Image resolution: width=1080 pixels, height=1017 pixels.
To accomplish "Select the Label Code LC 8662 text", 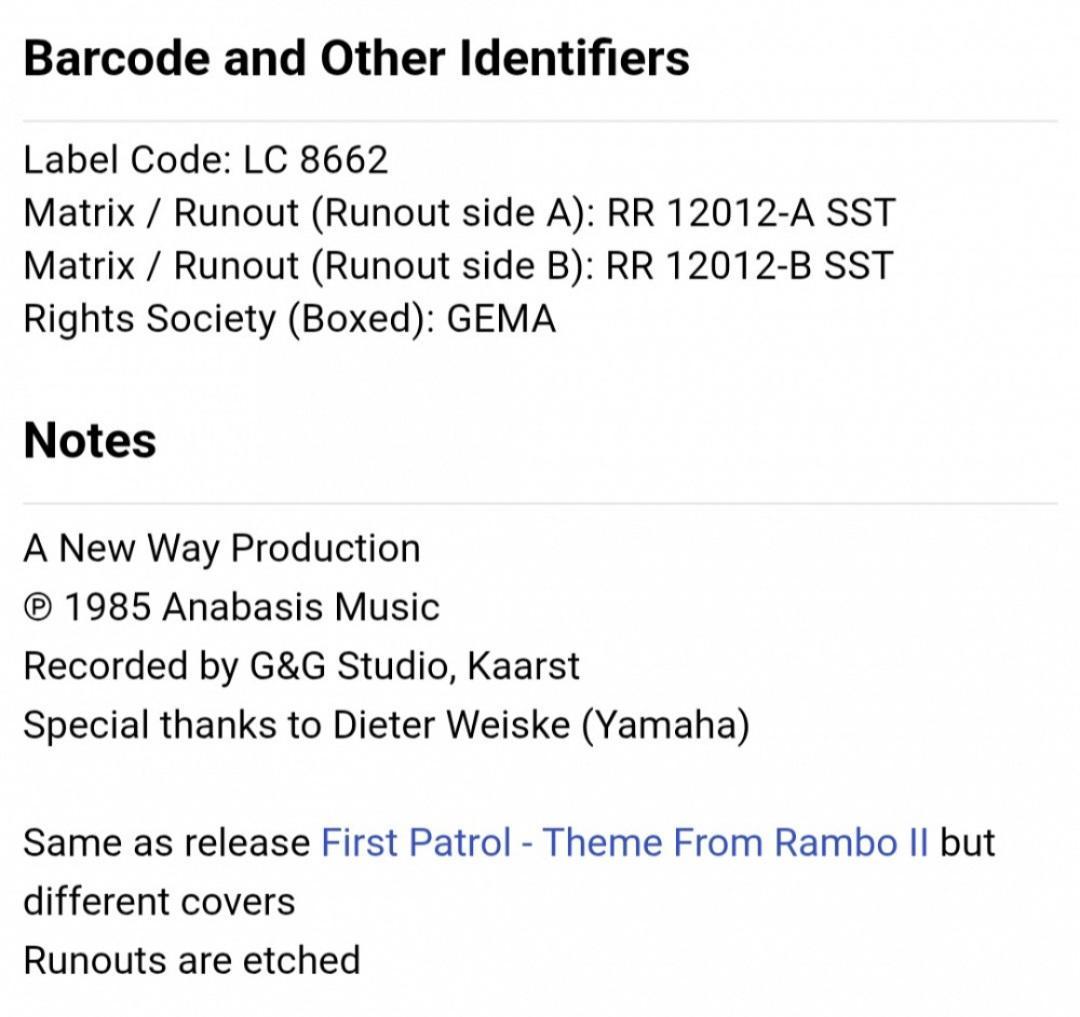I will (205, 159).
